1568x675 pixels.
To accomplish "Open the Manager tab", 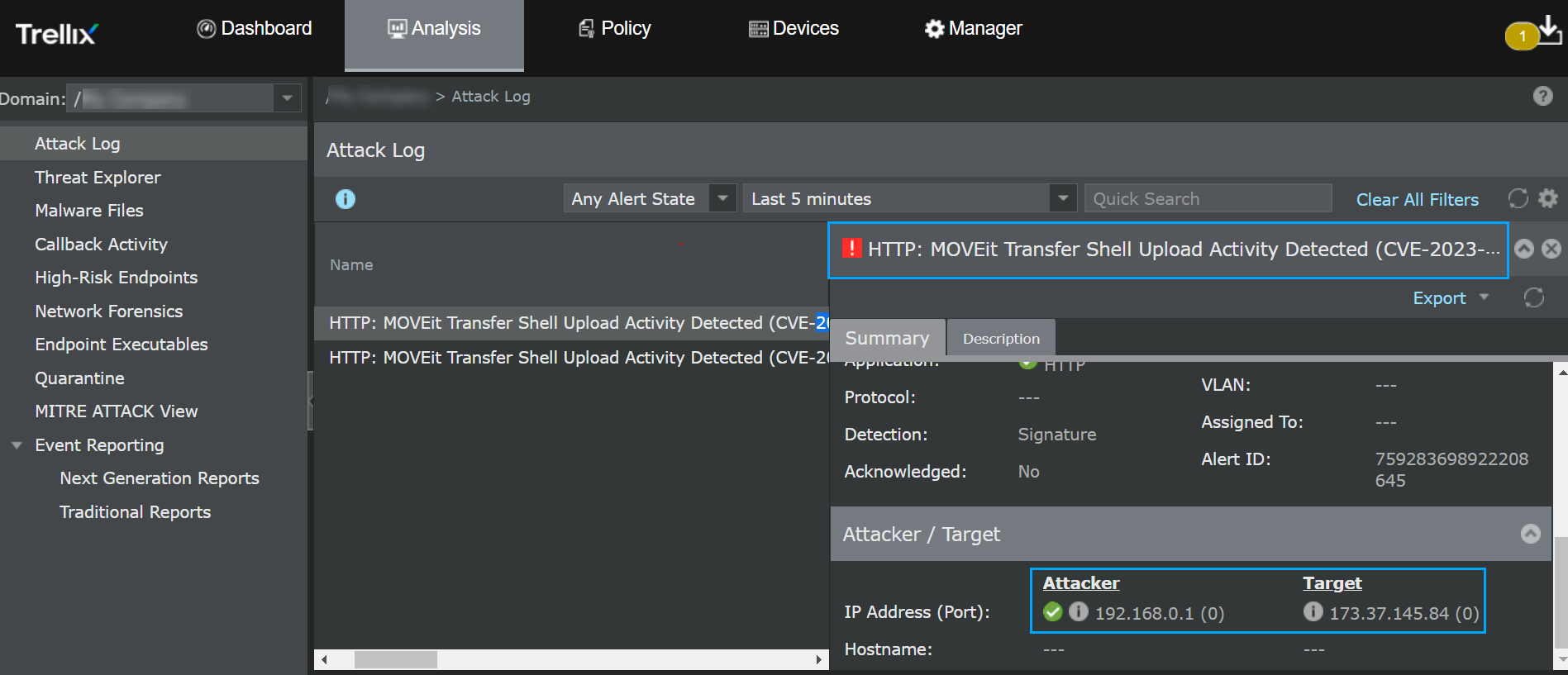I will (x=974, y=29).
